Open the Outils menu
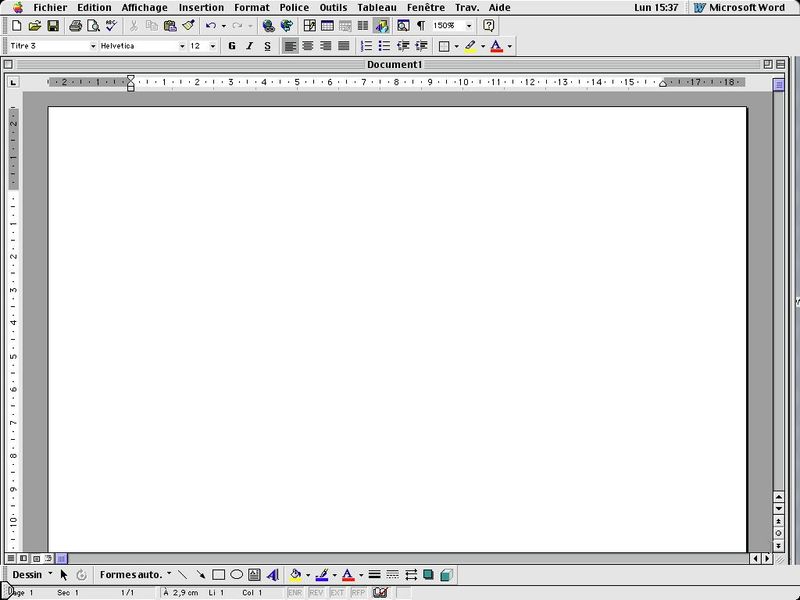Screen dimensions: 800x600 [x=333, y=8]
